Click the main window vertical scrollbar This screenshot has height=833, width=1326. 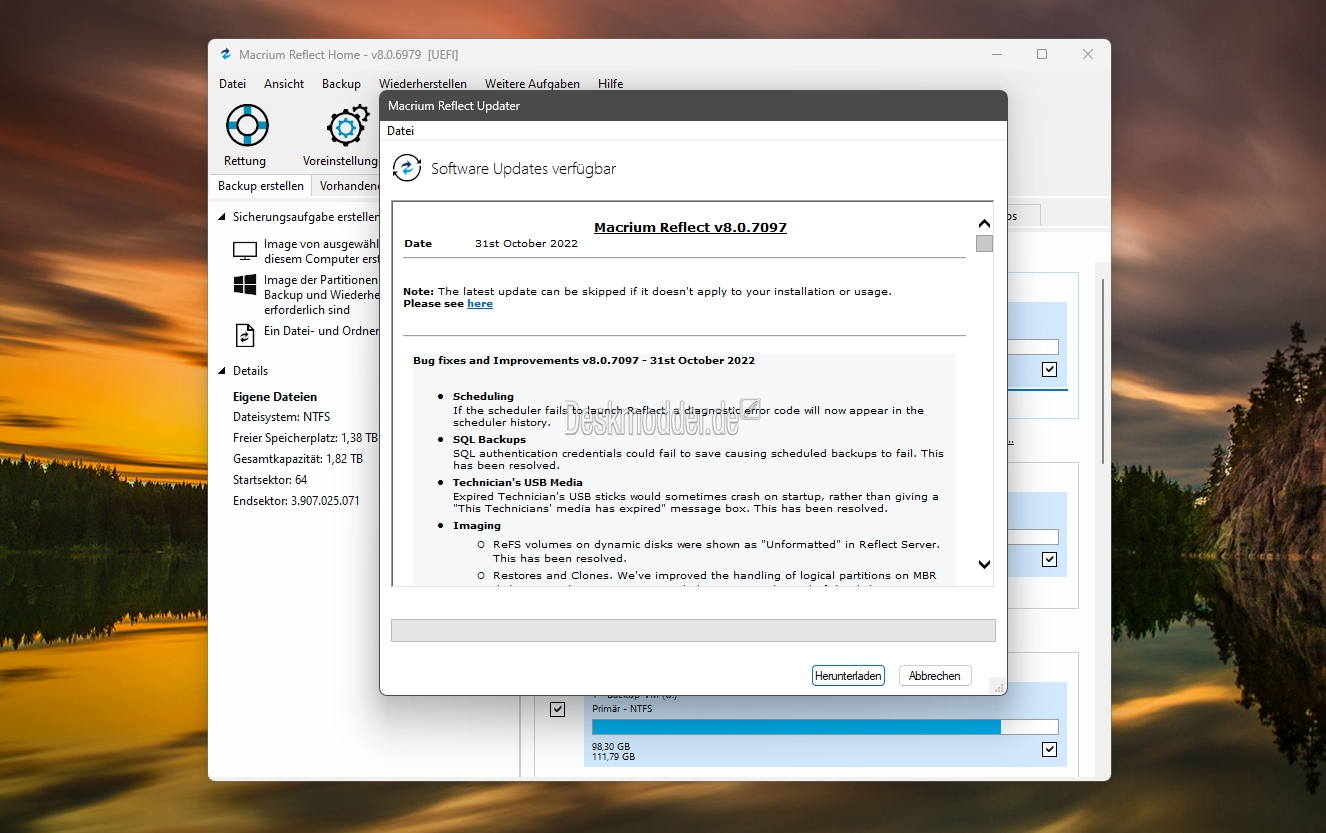pyautogui.click(x=1103, y=370)
